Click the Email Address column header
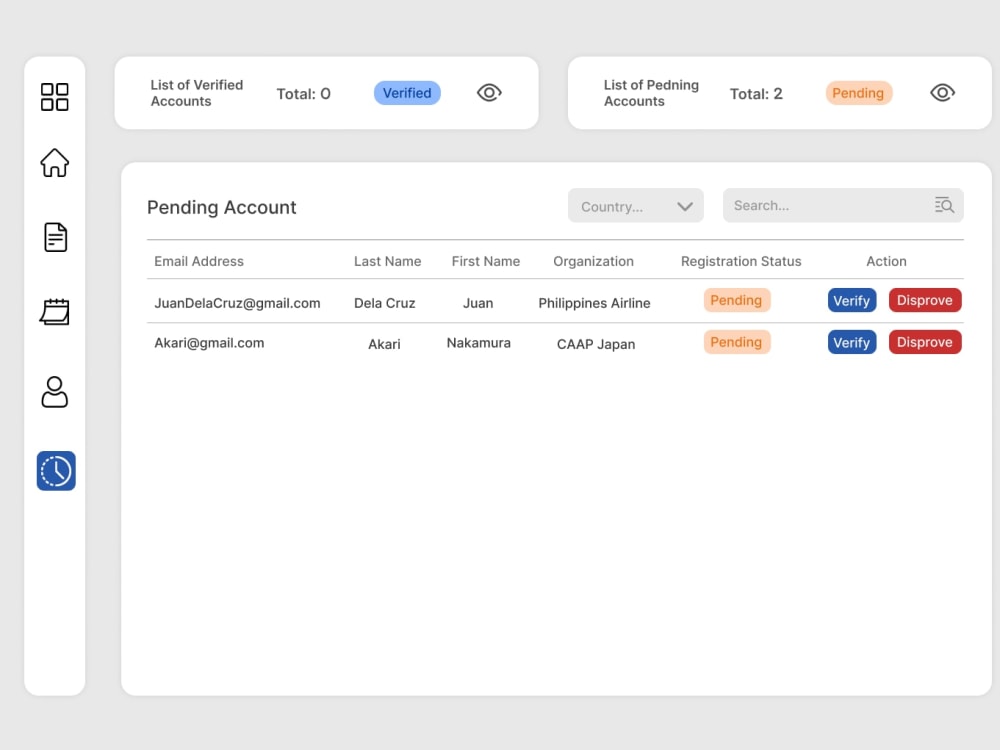The width and height of the screenshot is (1000, 750). pyautogui.click(x=199, y=261)
